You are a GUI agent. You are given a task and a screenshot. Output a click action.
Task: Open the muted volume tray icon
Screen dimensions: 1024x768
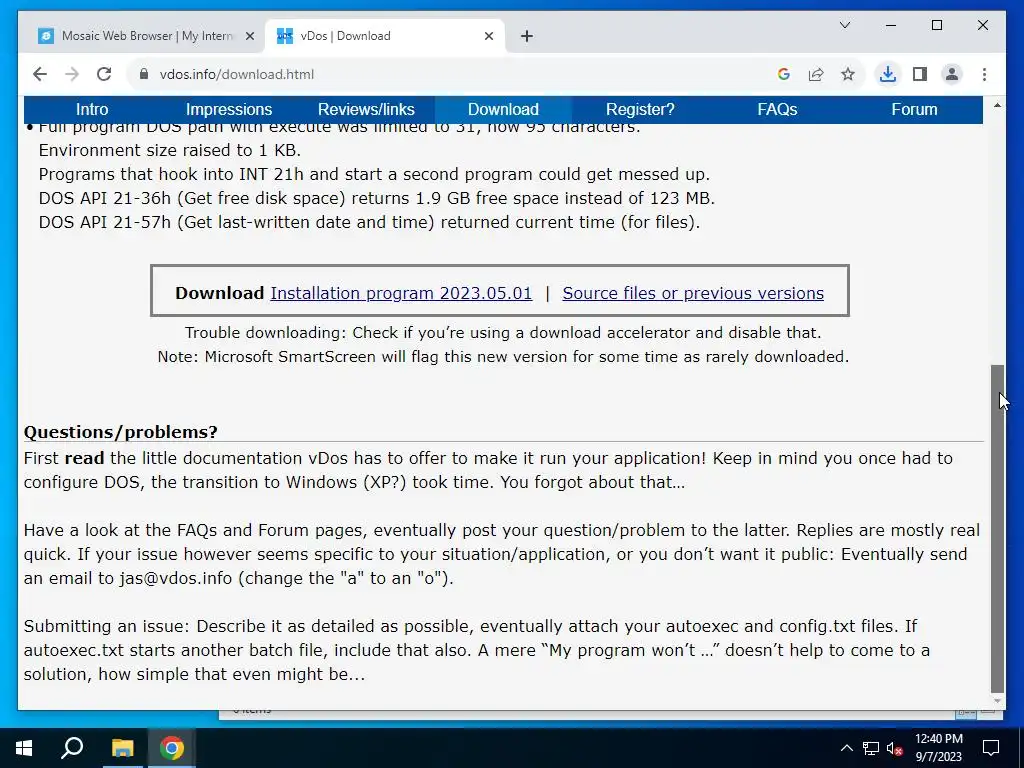pyautogui.click(x=895, y=748)
